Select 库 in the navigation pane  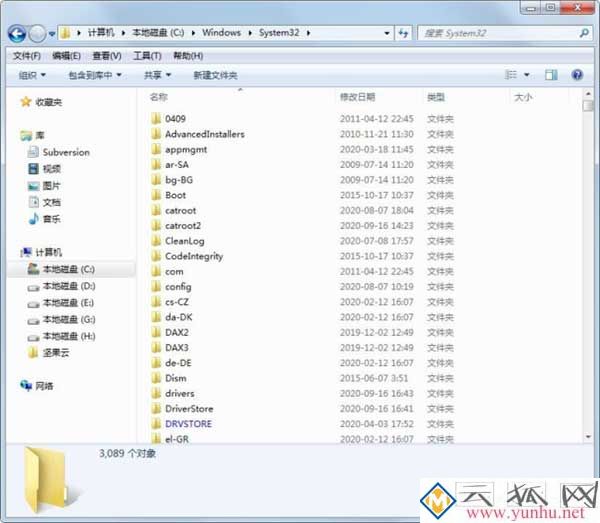point(33,135)
